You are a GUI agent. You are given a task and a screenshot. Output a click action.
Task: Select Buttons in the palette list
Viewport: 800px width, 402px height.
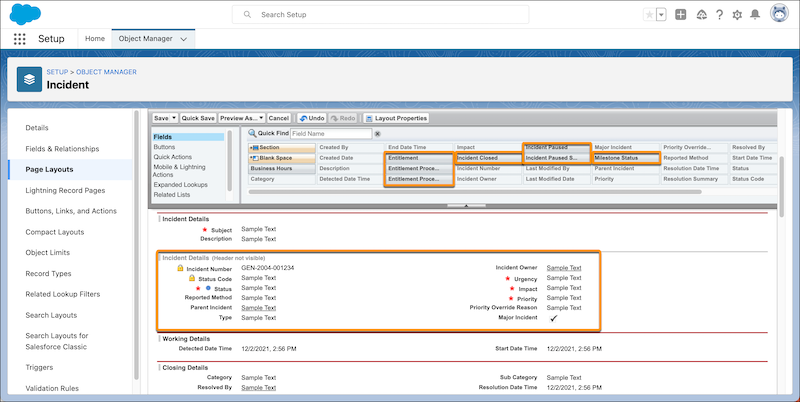[x=164, y=147]
